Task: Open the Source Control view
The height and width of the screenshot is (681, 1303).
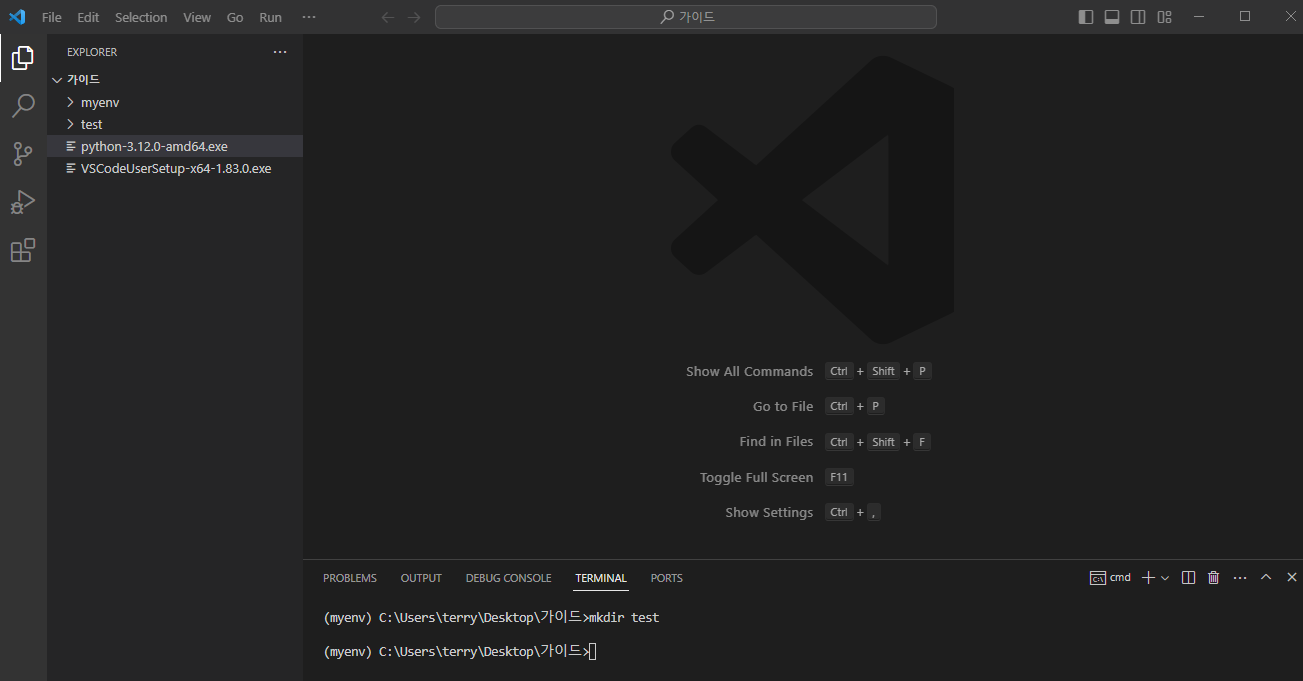Action: click(23, 154)
